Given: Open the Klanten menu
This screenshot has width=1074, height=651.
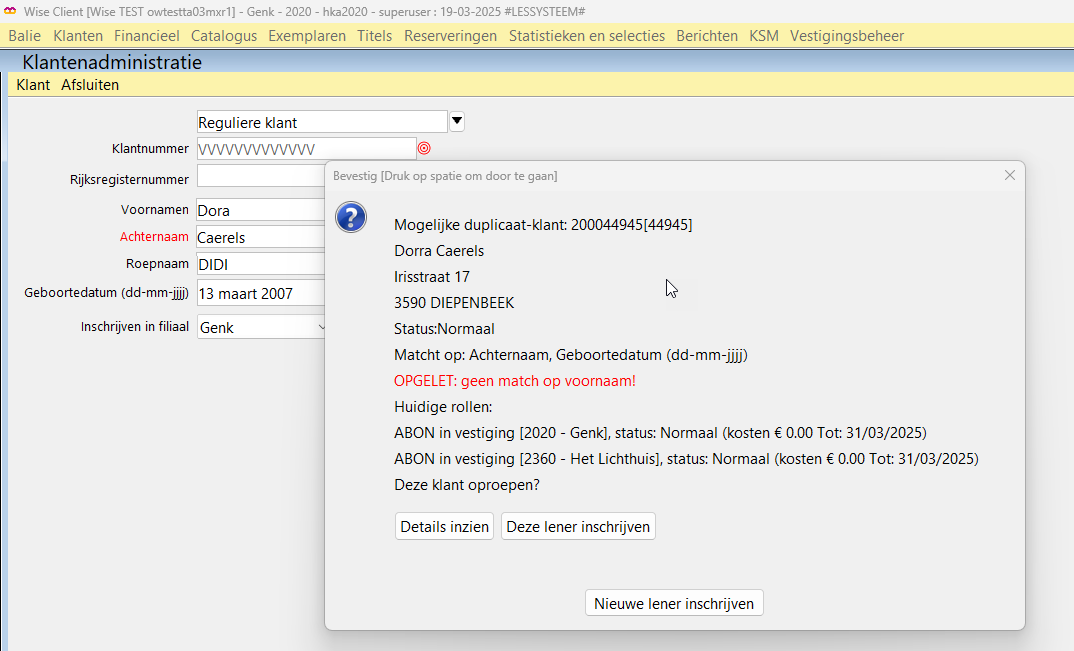Looking at the screenshot, I should (78, 36).
